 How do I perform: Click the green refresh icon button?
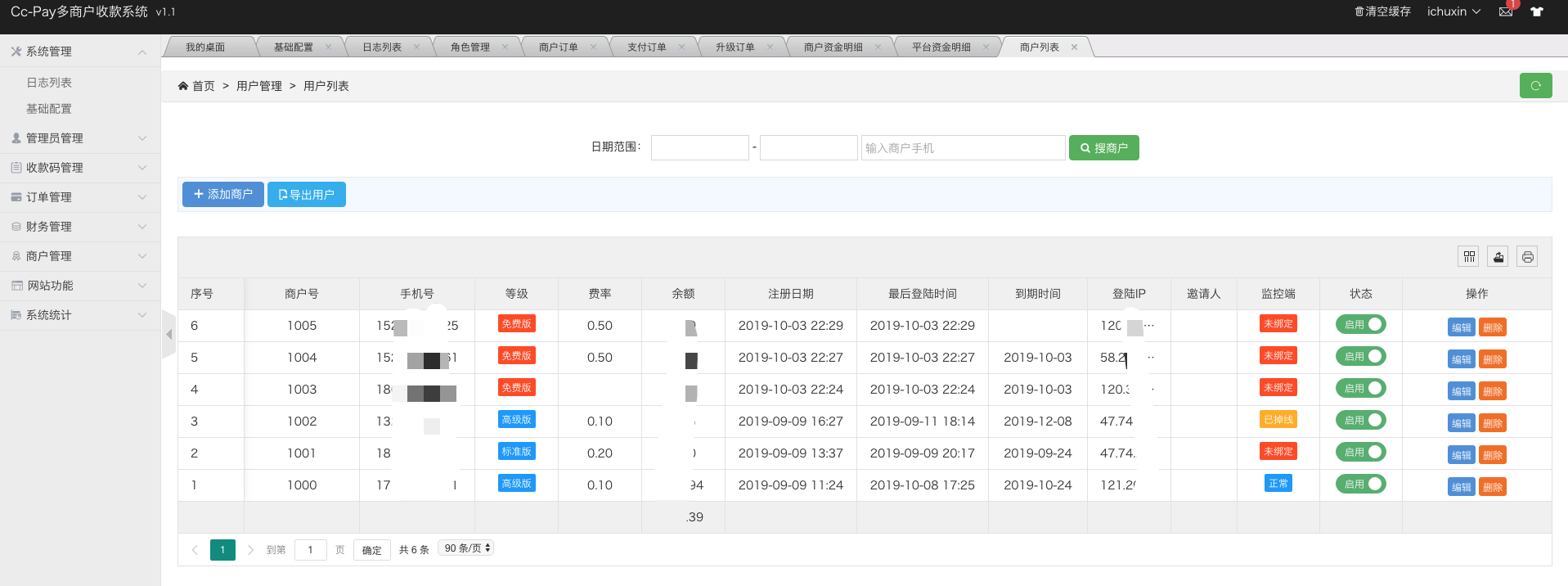(x=1535, y=86)
